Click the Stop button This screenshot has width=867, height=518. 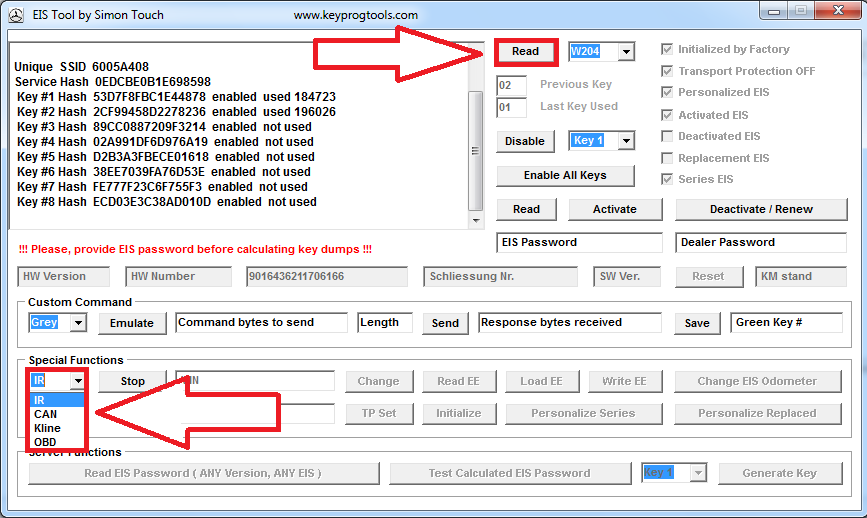click(x=133, y=381)
